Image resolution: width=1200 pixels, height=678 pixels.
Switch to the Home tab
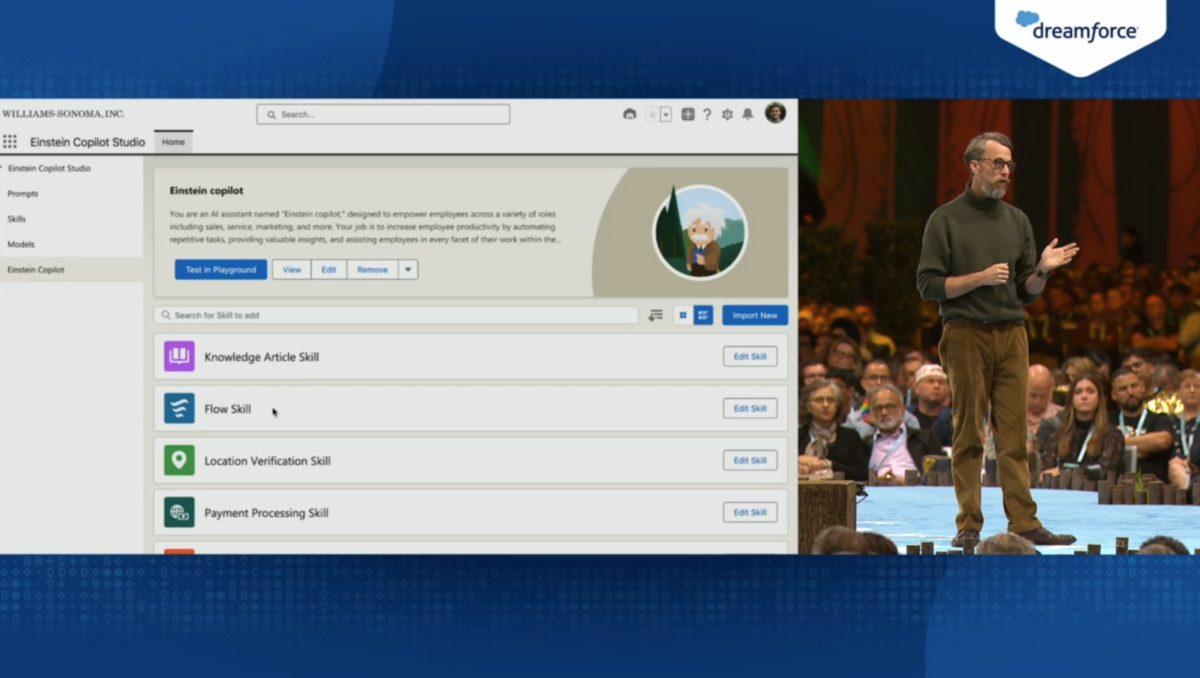coord(173,142)
